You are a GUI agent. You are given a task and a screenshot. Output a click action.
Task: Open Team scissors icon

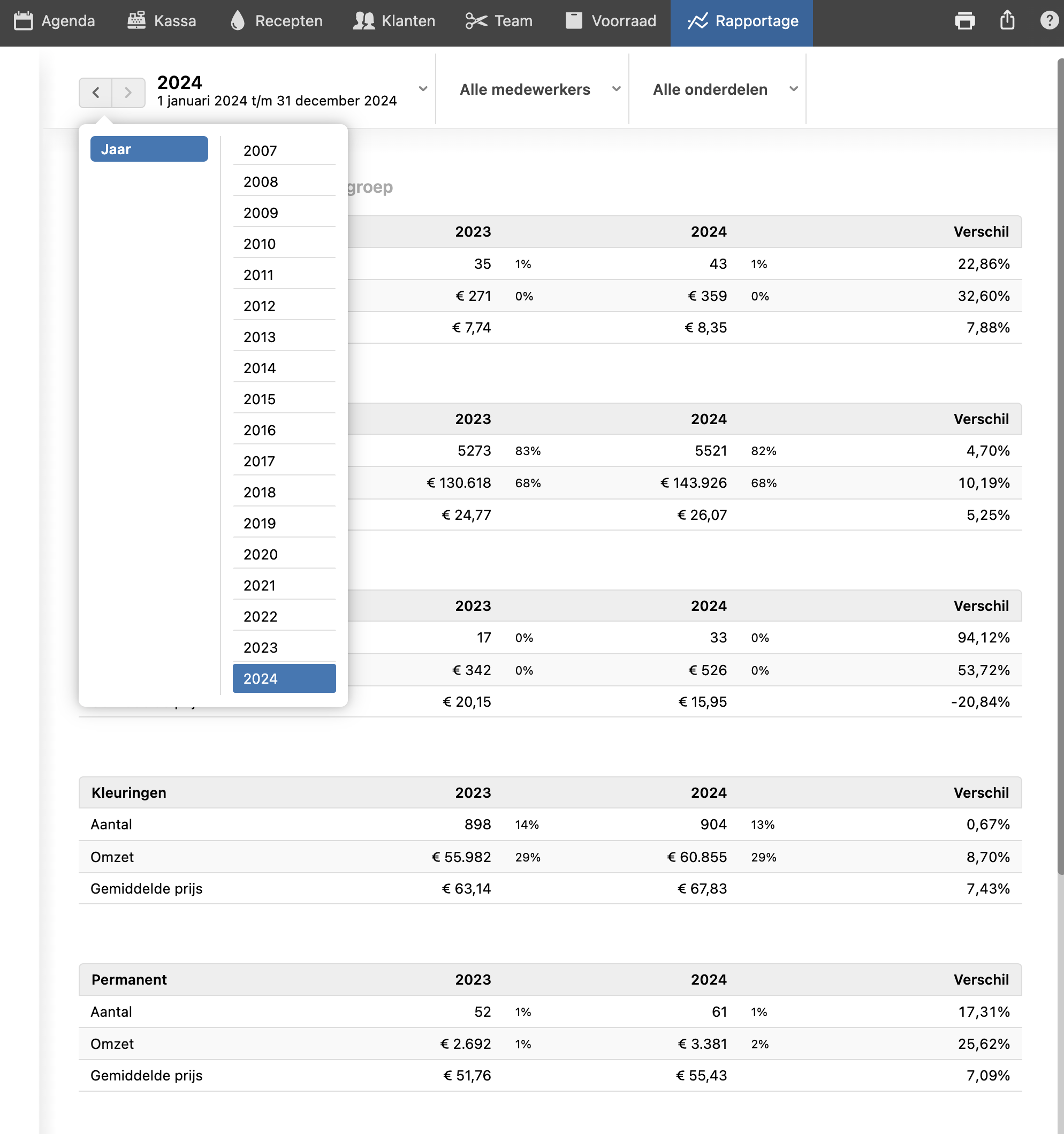[476, 21]
